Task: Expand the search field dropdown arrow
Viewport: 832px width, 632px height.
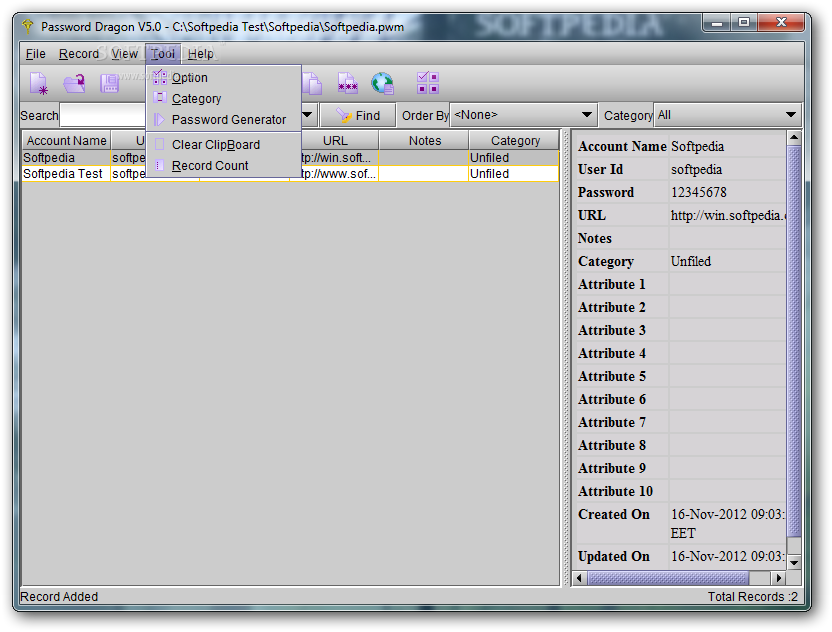Action: [x=307, y=115]
